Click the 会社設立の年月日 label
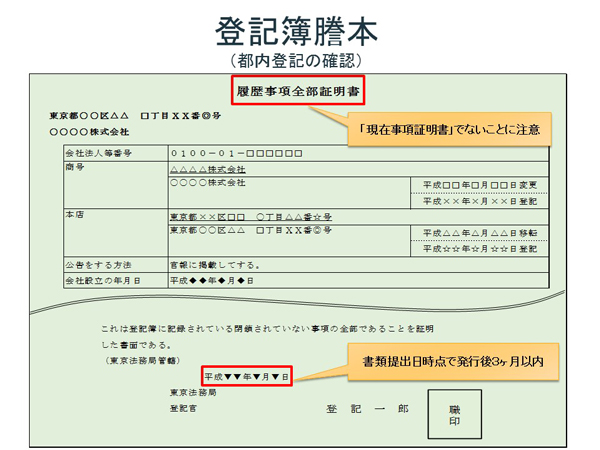 (103, 280)
